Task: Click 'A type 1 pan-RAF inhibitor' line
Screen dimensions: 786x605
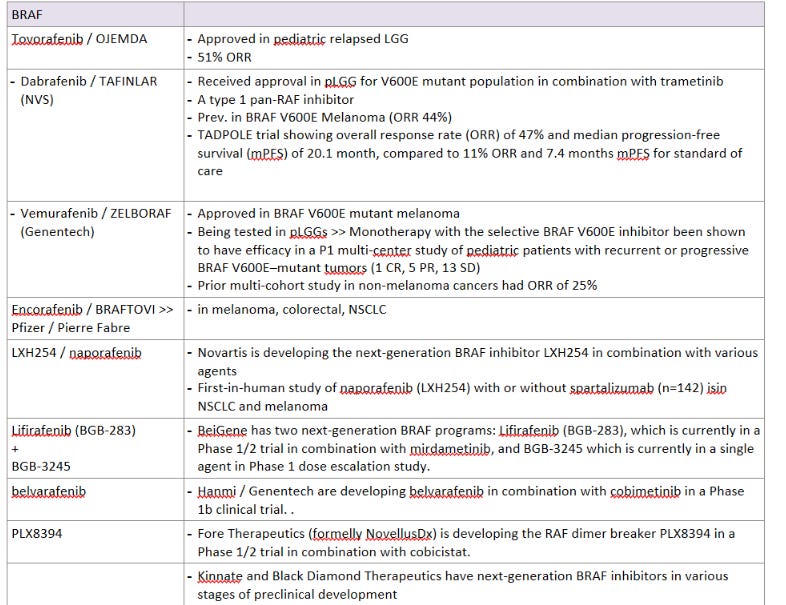Action: [x=276, y=99]
